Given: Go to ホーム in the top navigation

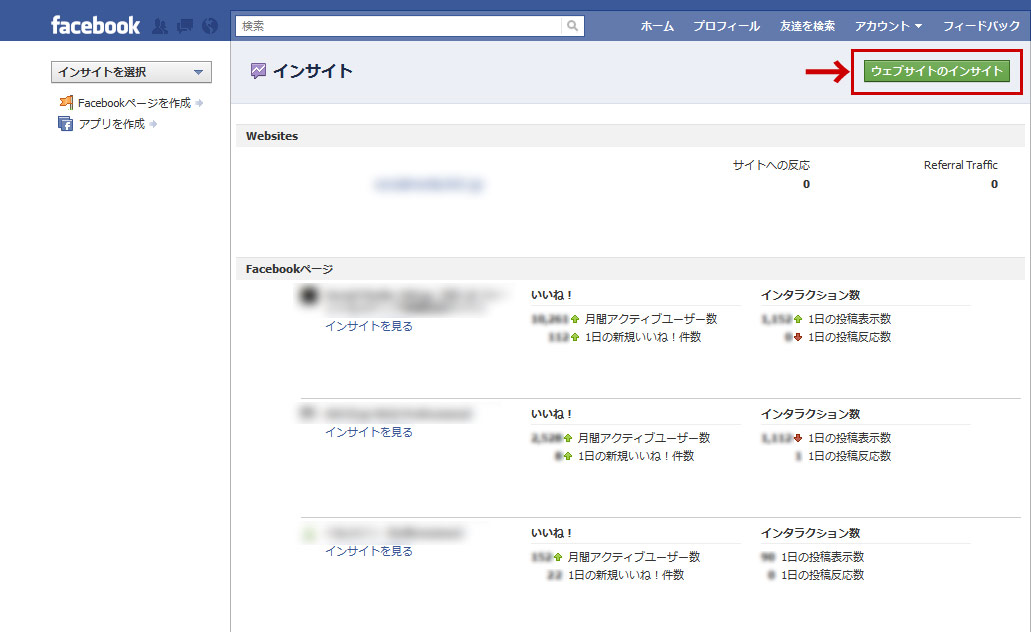Looking at the screenshot, I should pos(657,26).
